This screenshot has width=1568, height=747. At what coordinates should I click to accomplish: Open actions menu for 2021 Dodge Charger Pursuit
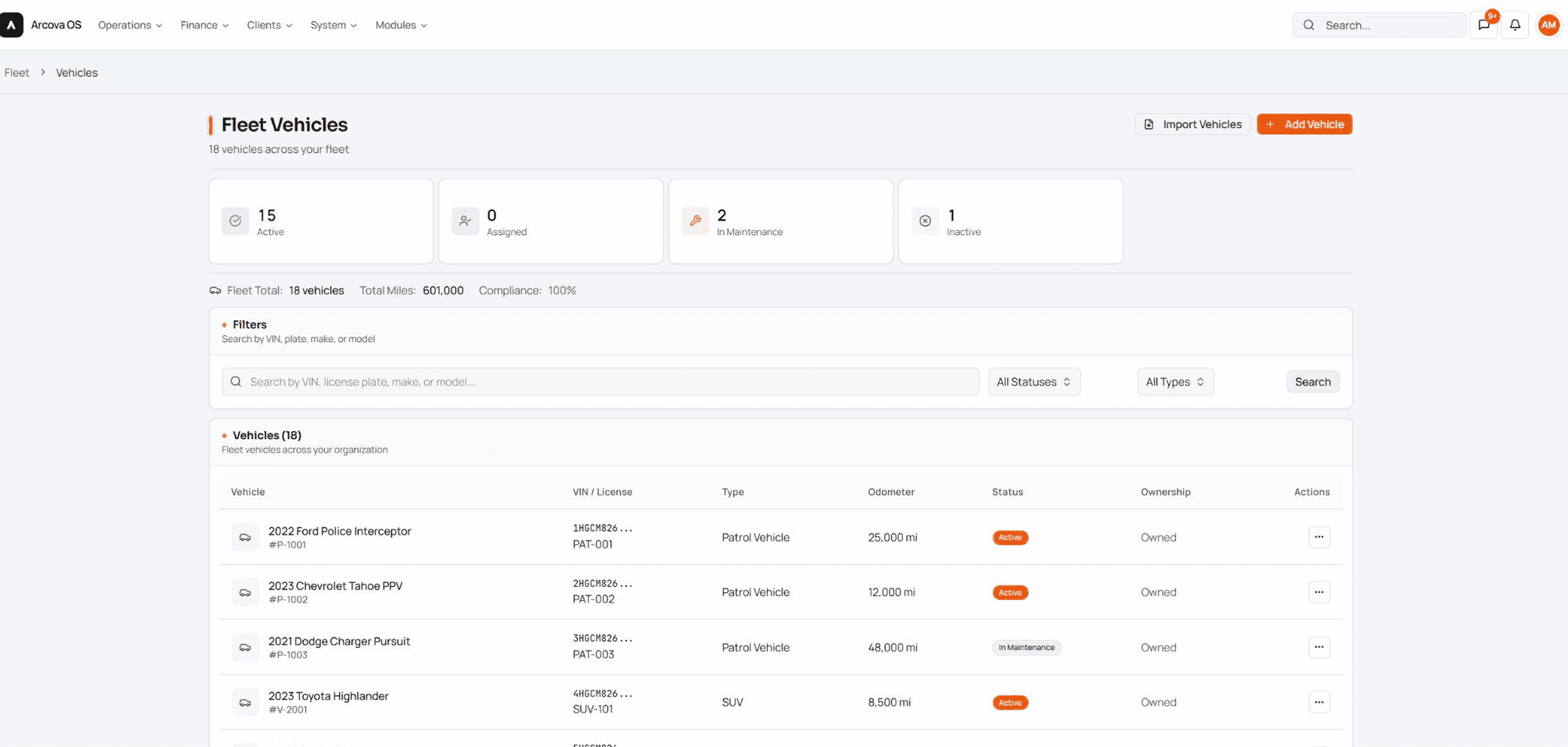[x=1319, y=647]
